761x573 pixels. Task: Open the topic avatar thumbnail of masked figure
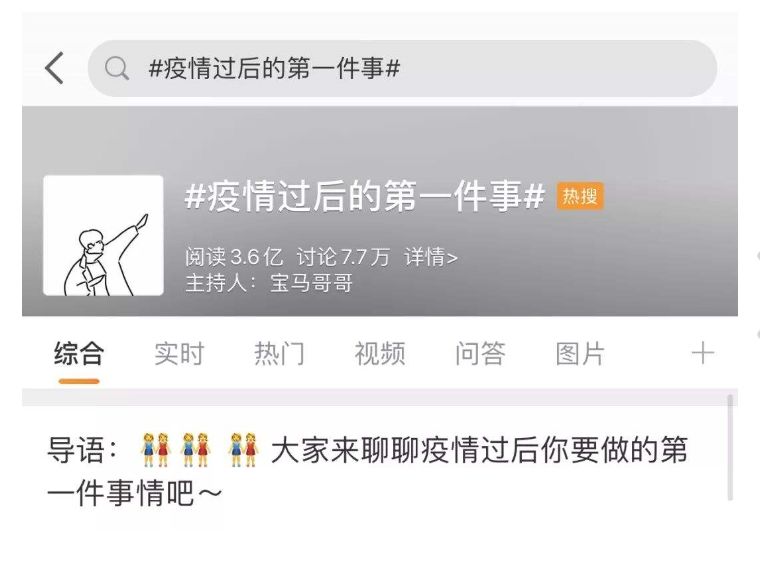(x=103, y=235)
